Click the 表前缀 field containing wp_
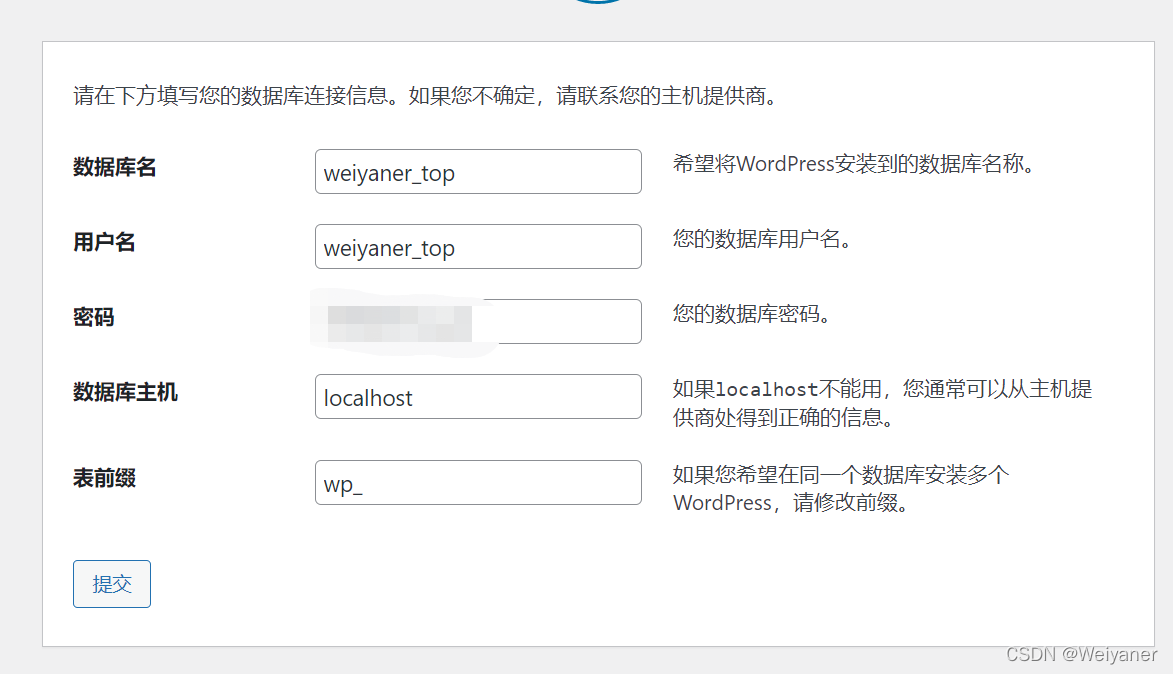 [478, 482]
